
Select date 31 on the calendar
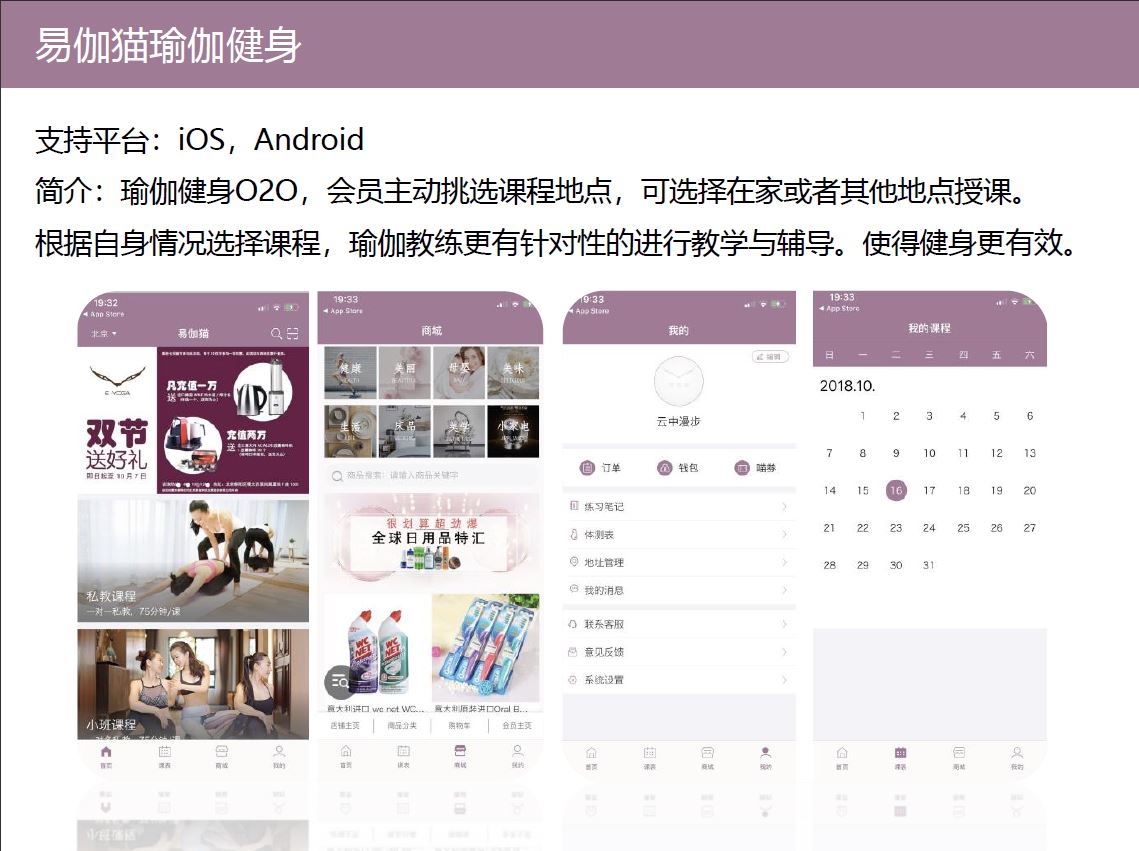point(928,565)
